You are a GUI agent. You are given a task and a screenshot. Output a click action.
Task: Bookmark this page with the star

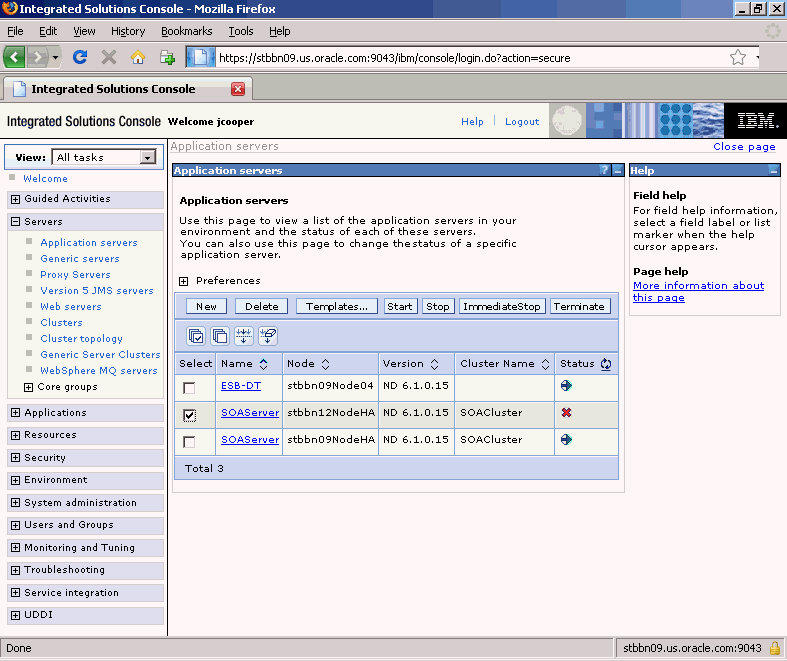738,57
